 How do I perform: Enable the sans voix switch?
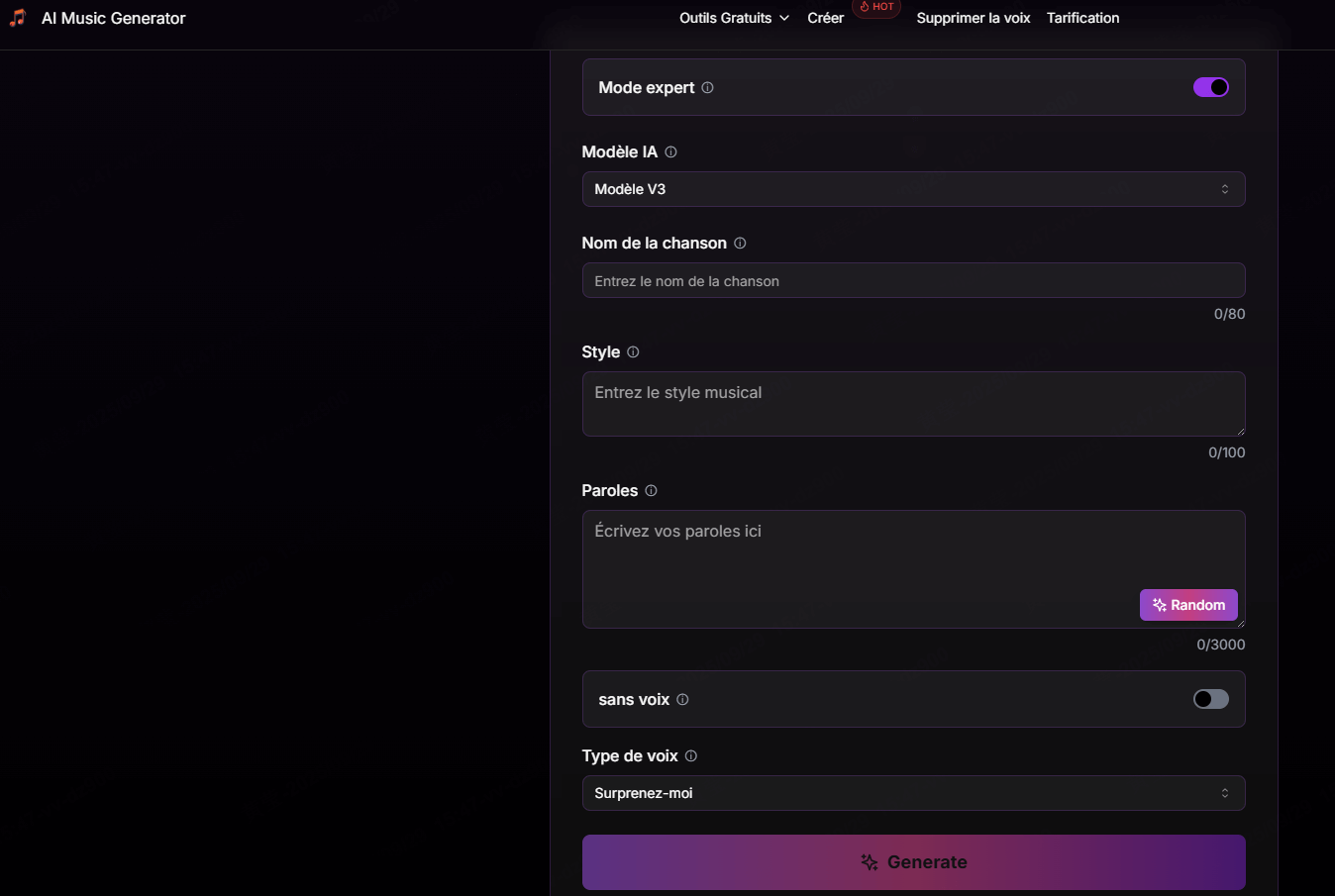click(x=1210, y=699)
